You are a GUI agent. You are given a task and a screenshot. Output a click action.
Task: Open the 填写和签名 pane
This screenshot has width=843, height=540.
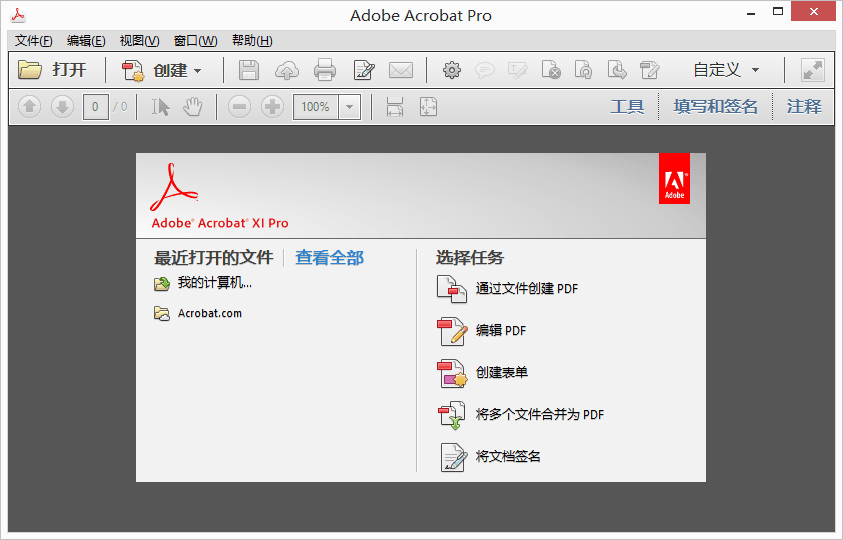pyautogui.click(x=716, y=106)
